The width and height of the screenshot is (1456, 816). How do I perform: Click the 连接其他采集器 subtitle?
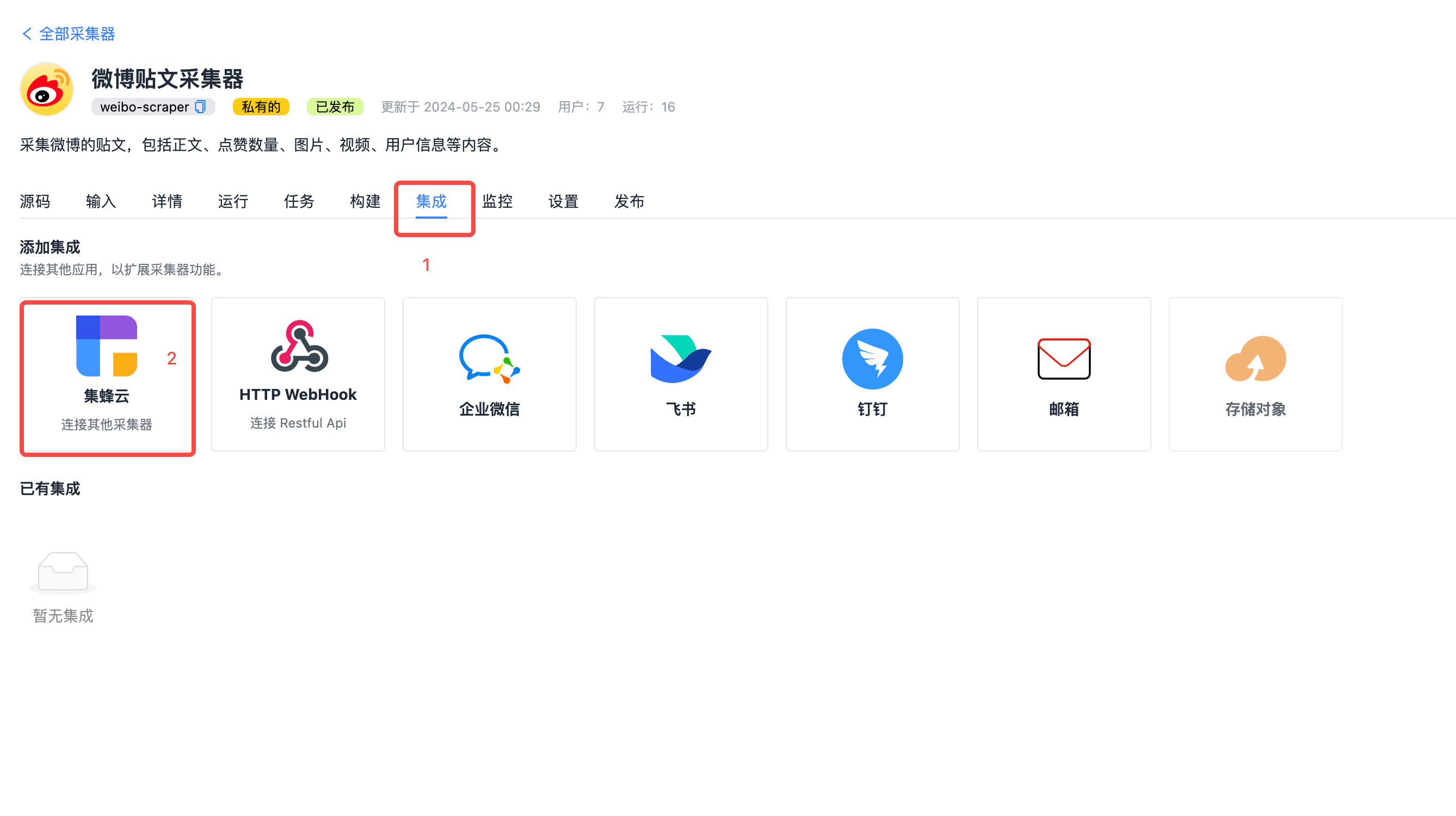coord(107,424)
